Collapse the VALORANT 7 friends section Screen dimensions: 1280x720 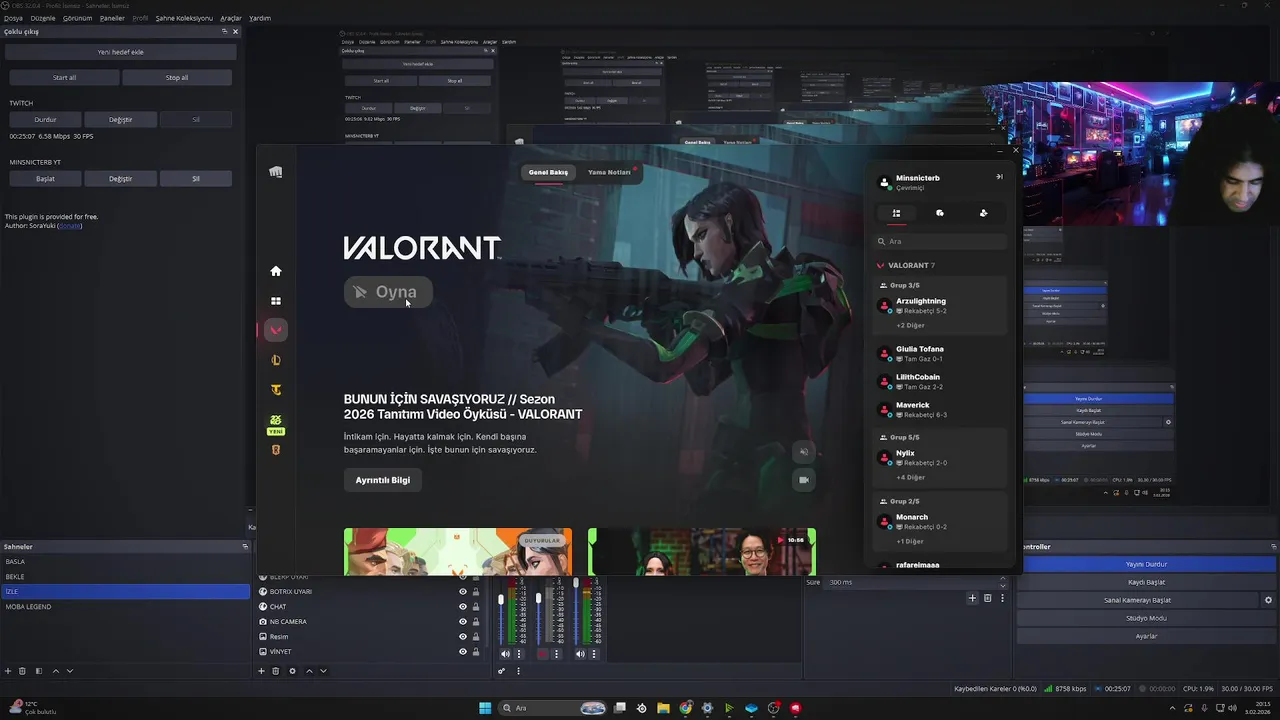pyautogui.click(x=906, y=265)
